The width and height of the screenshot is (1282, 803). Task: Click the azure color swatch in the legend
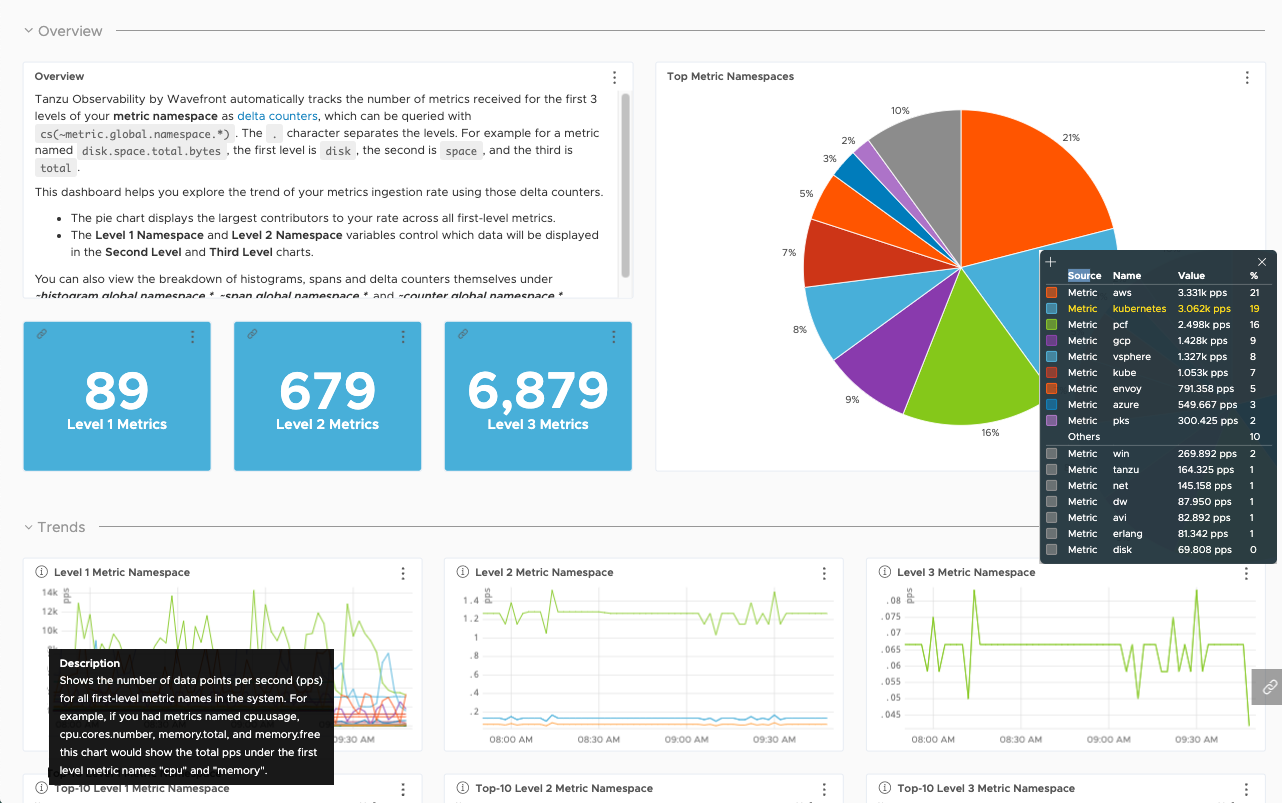coord(1051,405)
